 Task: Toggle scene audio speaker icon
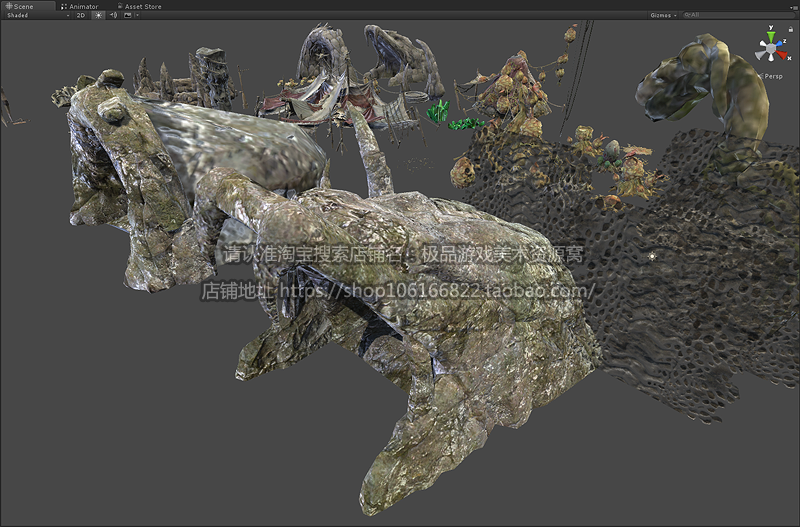click(113, 15)
